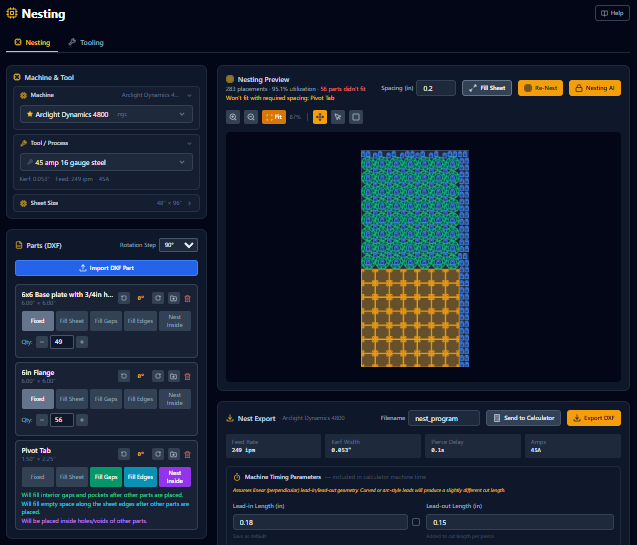Click the Spacing (in) input field
637x545 pixels.
point(436,88)
